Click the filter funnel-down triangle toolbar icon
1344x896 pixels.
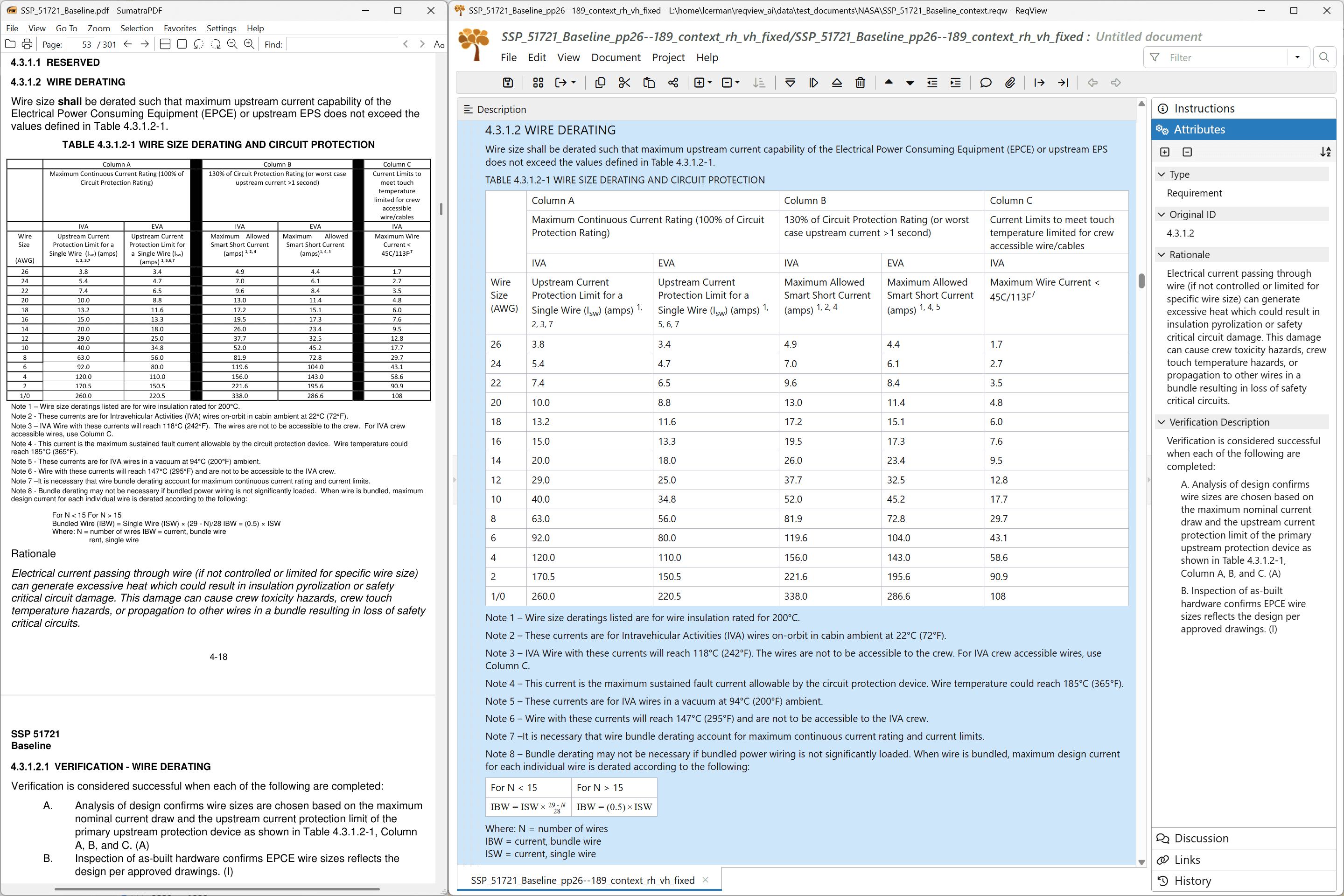pos(790,83)
